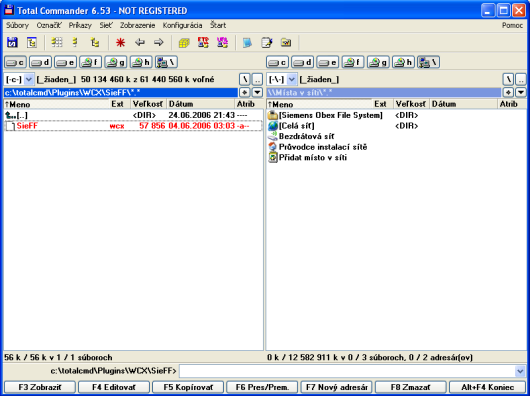
Task: Select drive h in right panel drive bar
Action: pyautogui.click(x=403, y=62)
